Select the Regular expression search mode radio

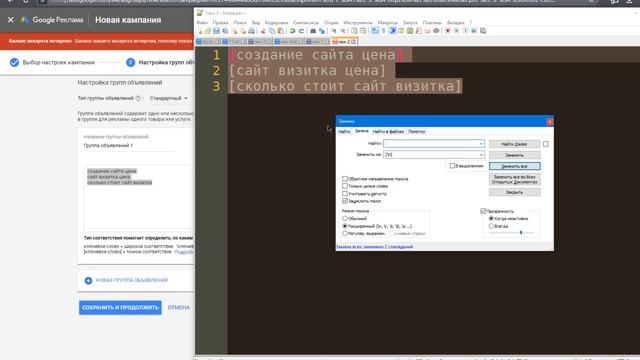[345, 233]
